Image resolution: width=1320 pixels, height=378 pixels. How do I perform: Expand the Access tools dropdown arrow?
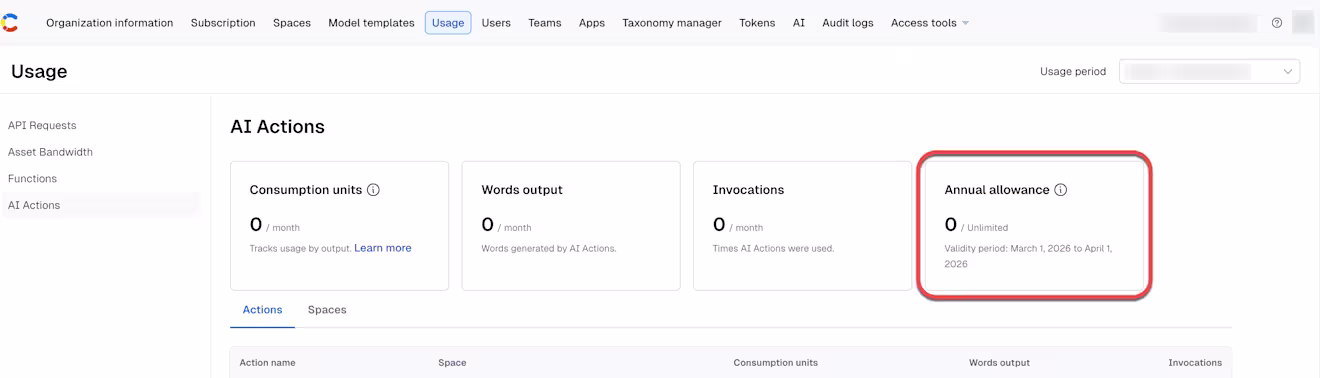965,23
